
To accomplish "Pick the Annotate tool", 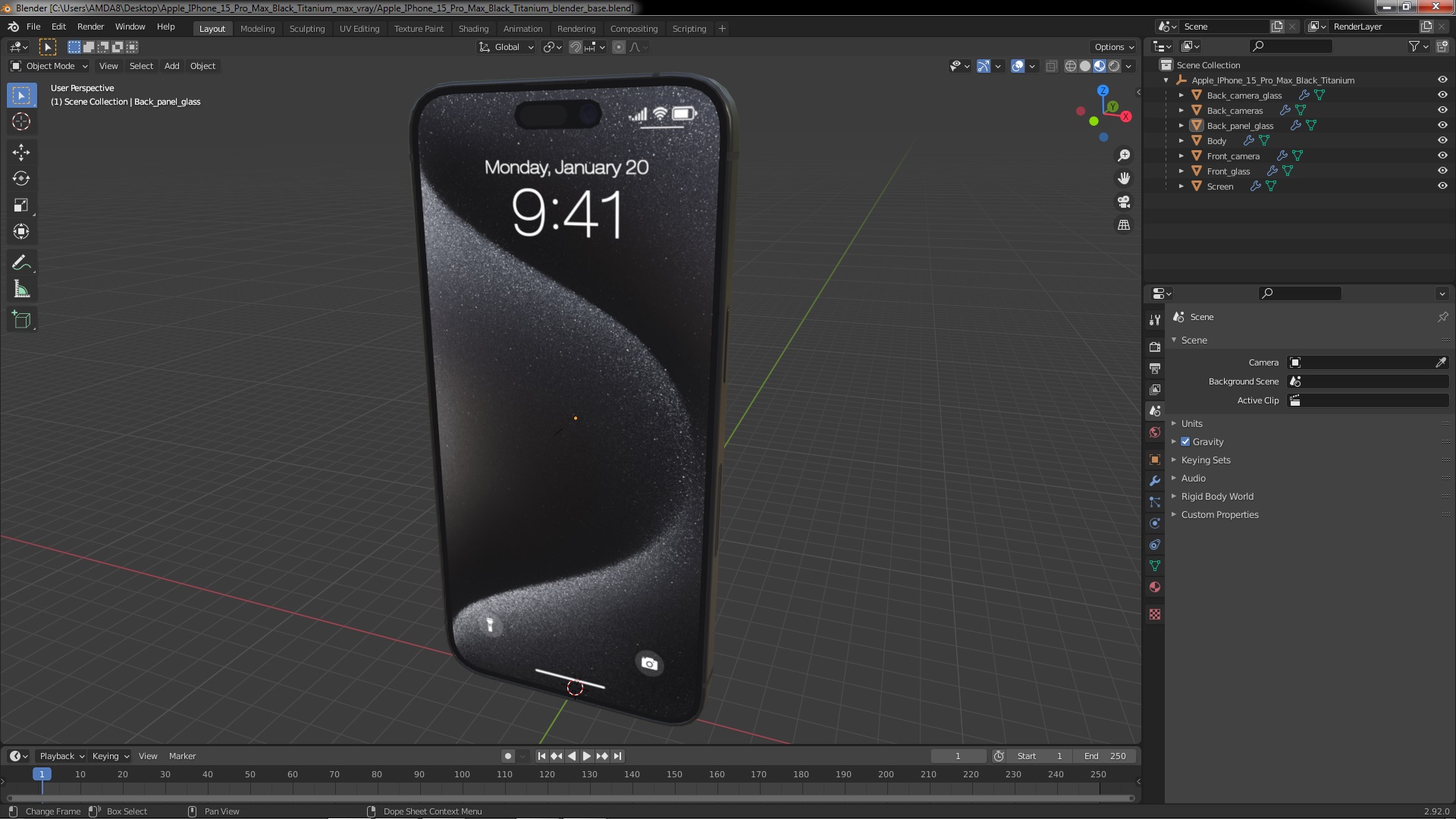I will pyautogui.click(x=21, y=263).
